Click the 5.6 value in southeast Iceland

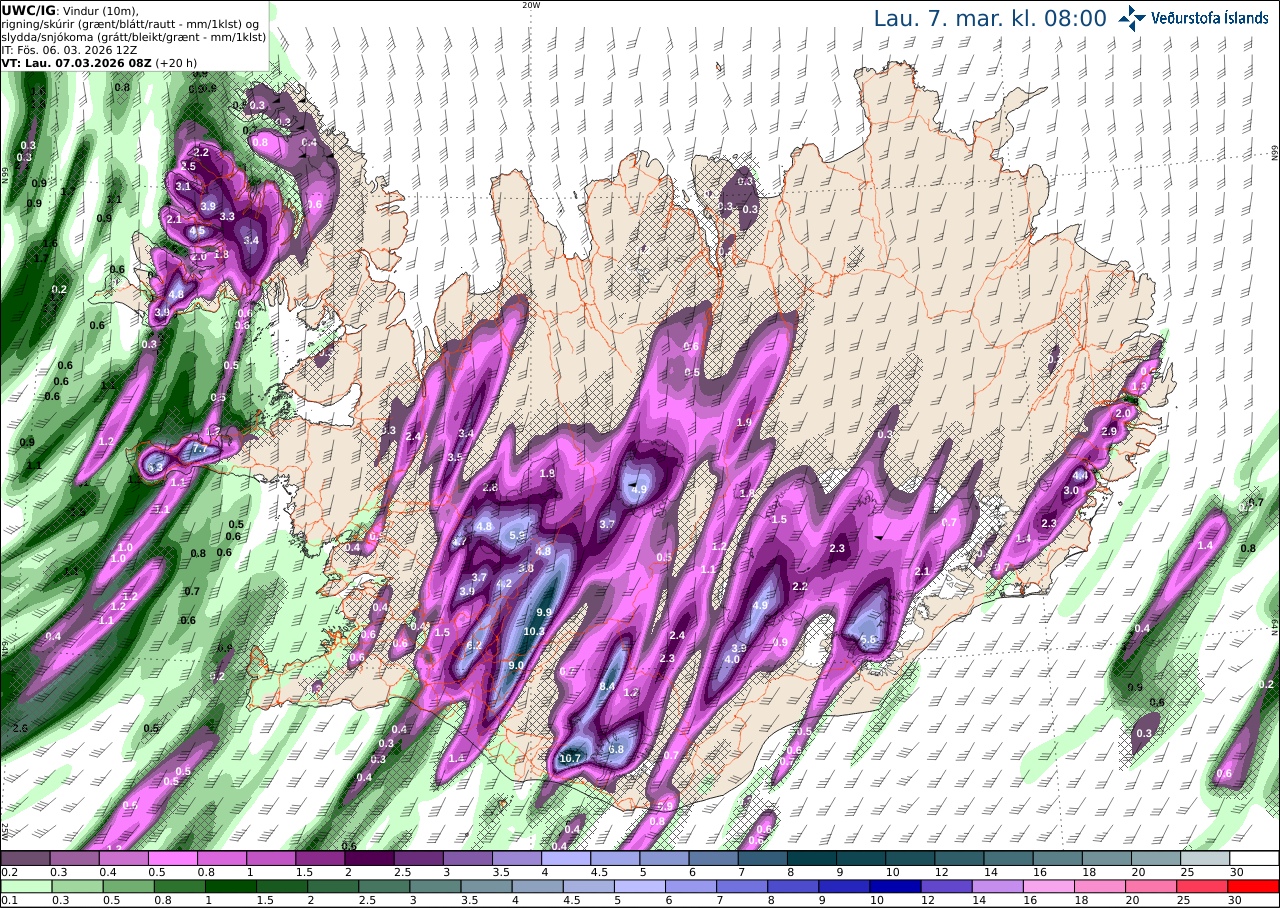868,640
